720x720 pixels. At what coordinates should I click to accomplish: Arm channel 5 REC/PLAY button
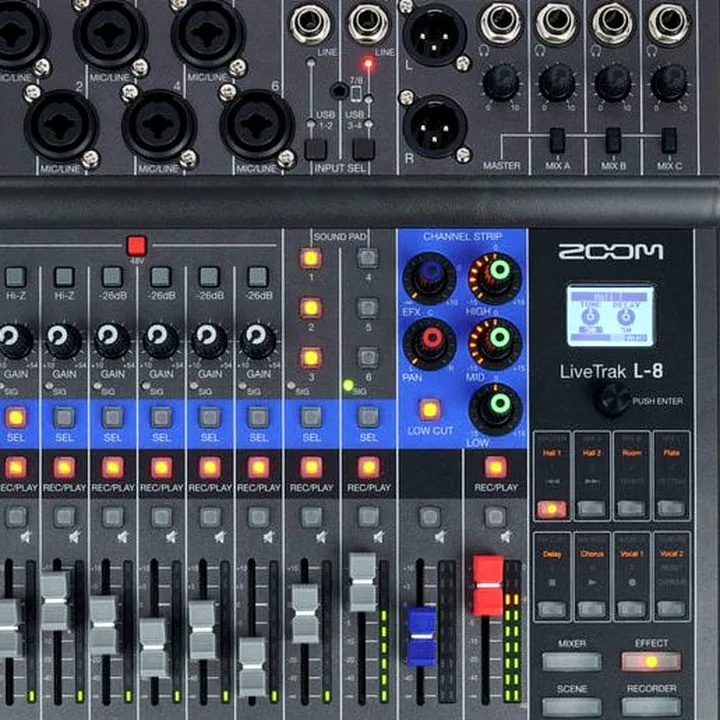(210, 468)
